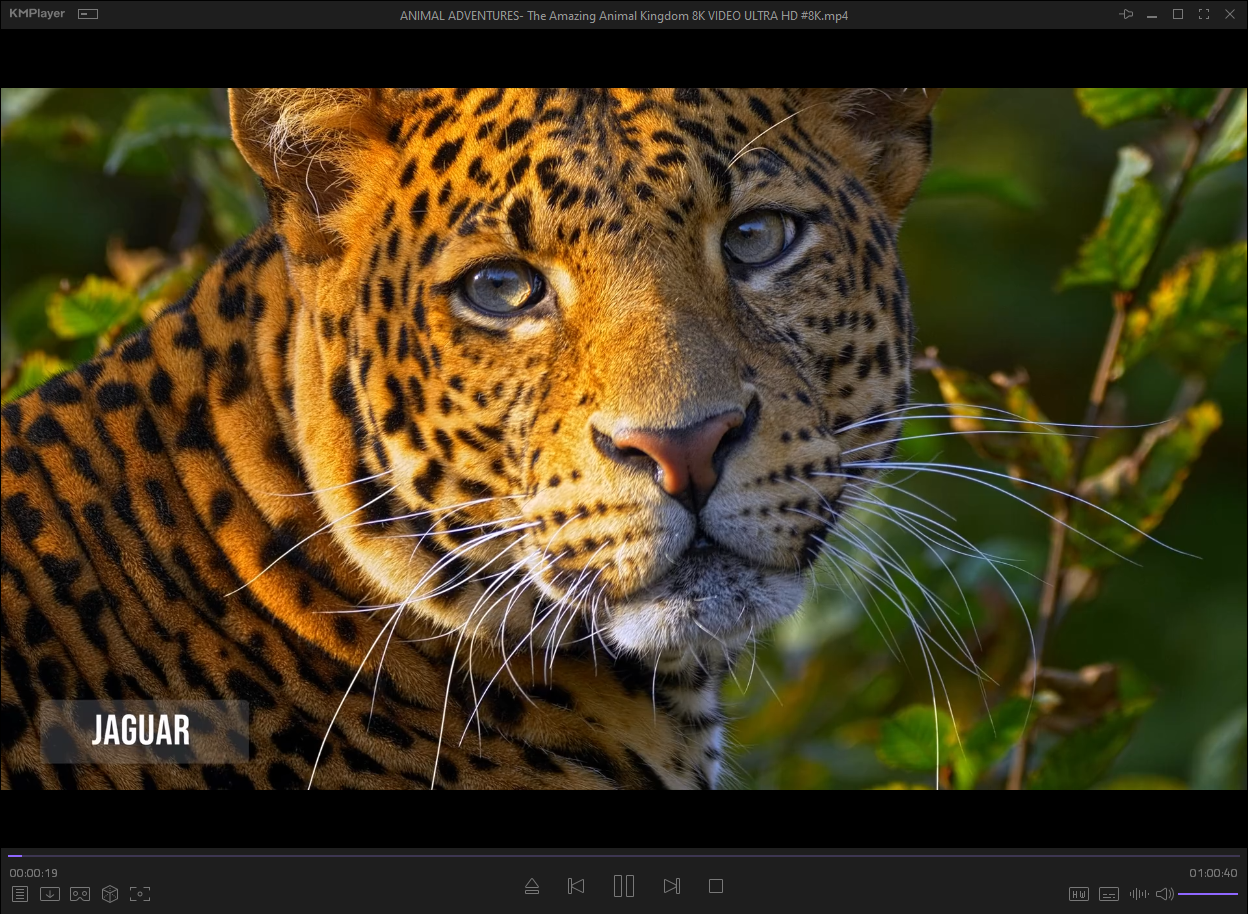Pin the window always on top
Viewport: 1248px width, 914px height.
[1126, 14]
